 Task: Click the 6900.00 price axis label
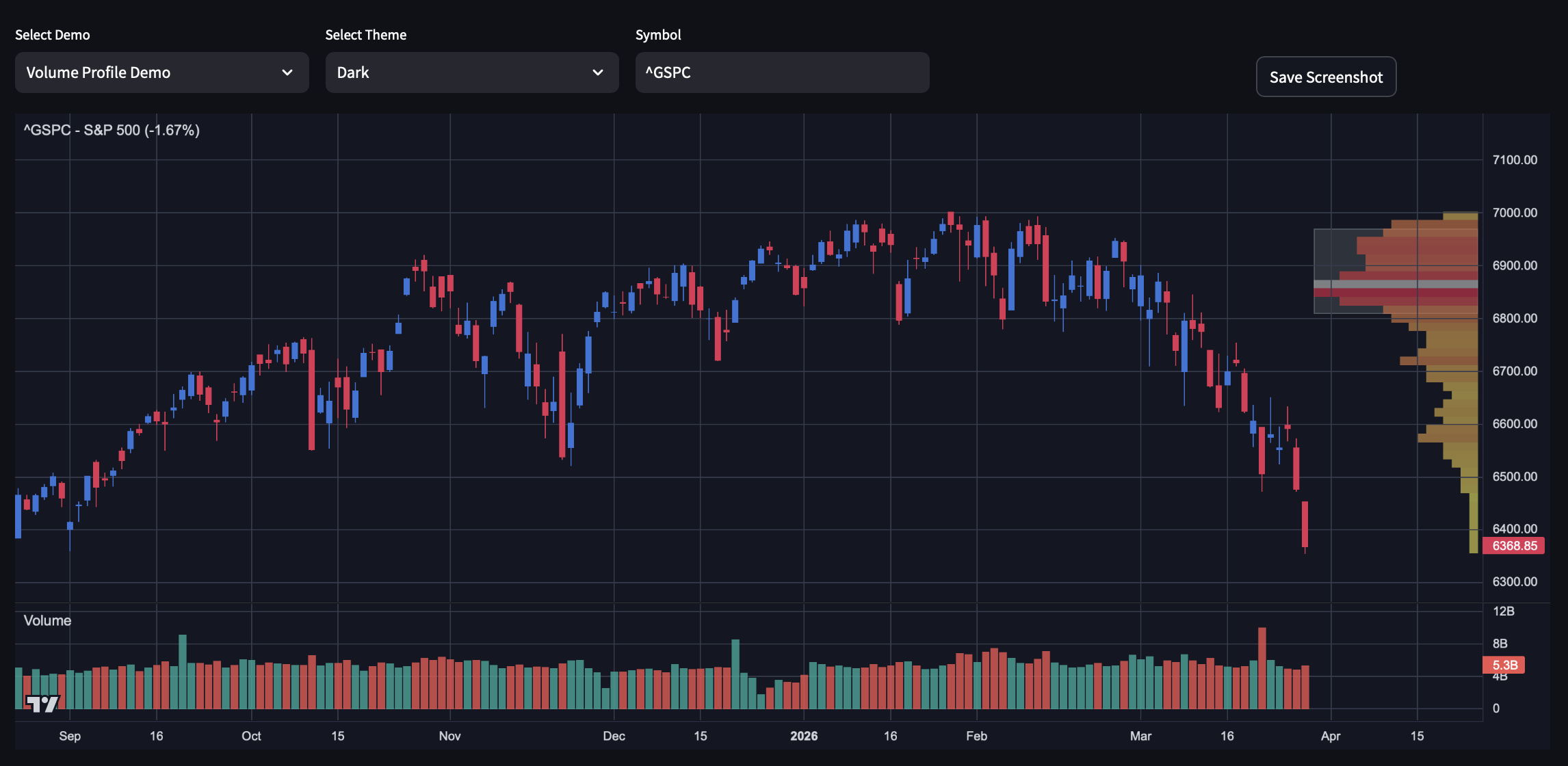[x=1515, y=265]
